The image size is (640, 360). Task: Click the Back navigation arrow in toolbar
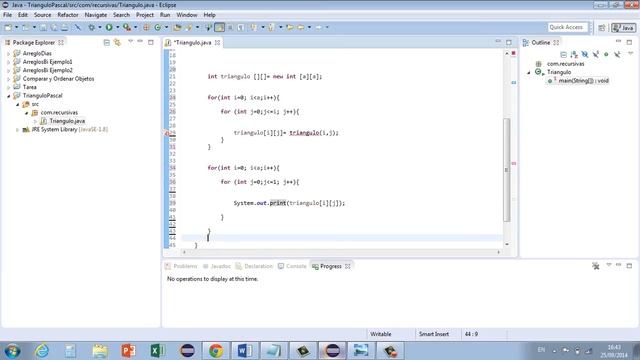[301, 27]
